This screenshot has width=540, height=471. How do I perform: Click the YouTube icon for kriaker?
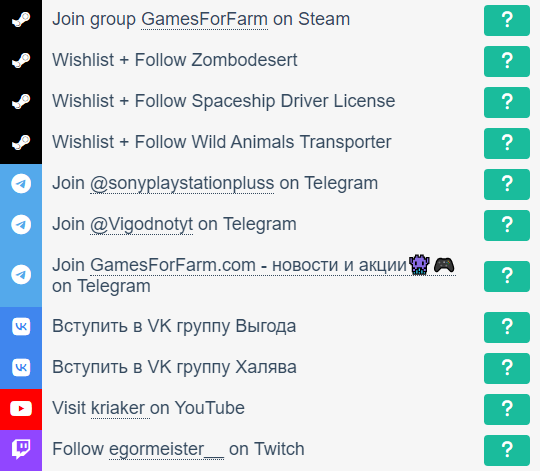(x=21, y=409)
